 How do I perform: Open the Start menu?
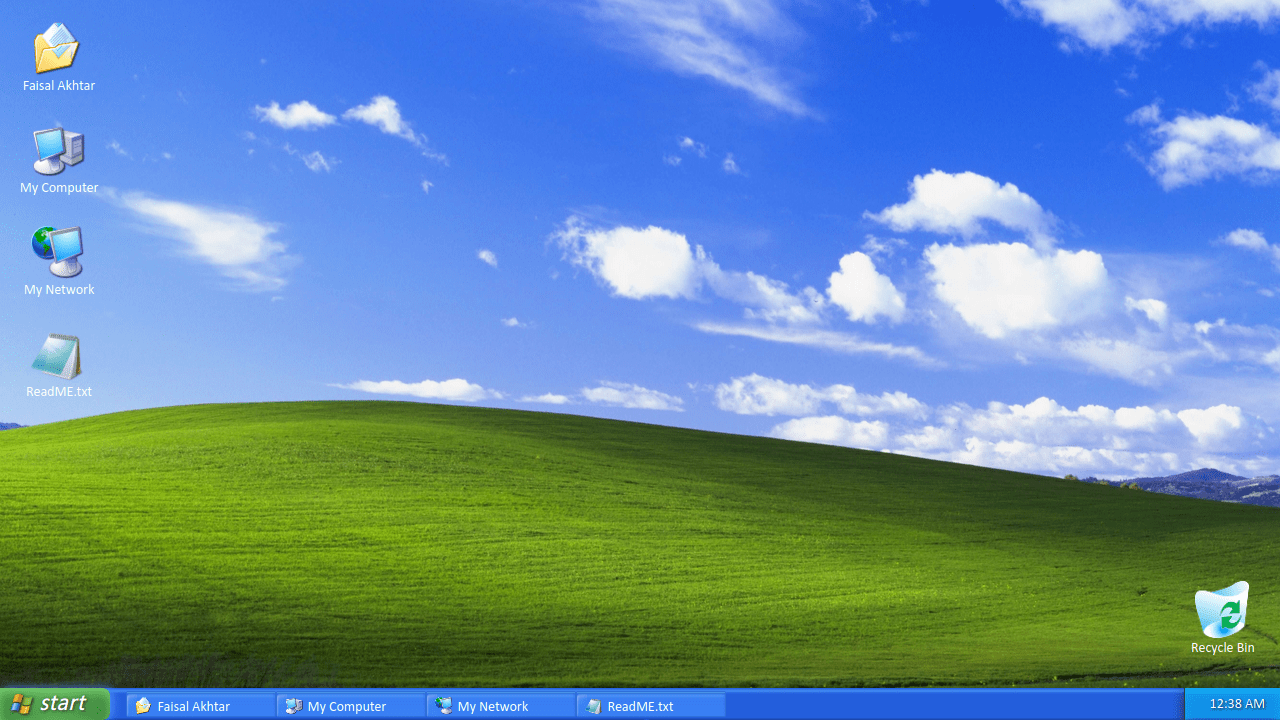(54, 704)
